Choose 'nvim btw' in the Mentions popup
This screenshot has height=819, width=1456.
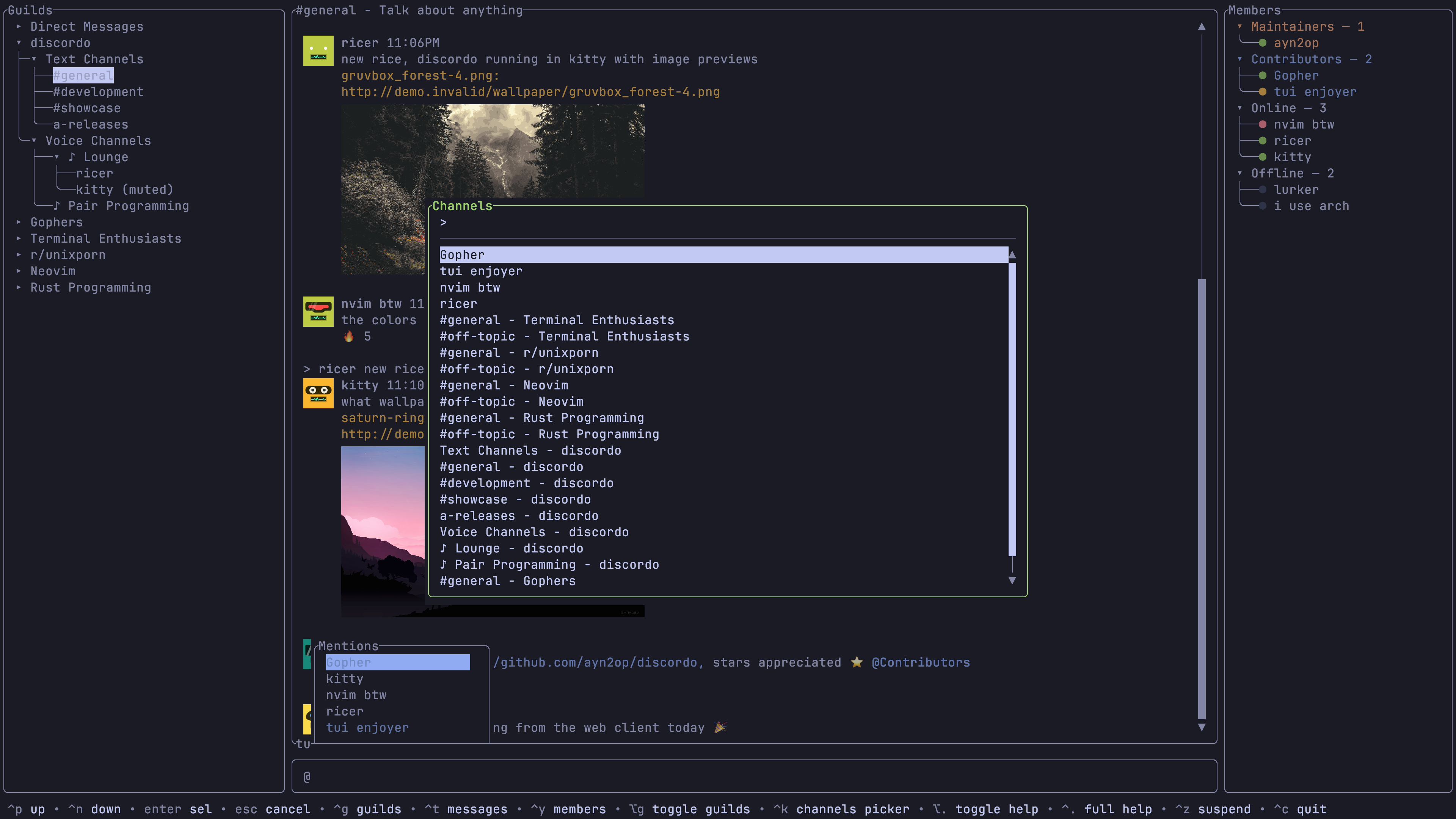(x=398, y=695)
